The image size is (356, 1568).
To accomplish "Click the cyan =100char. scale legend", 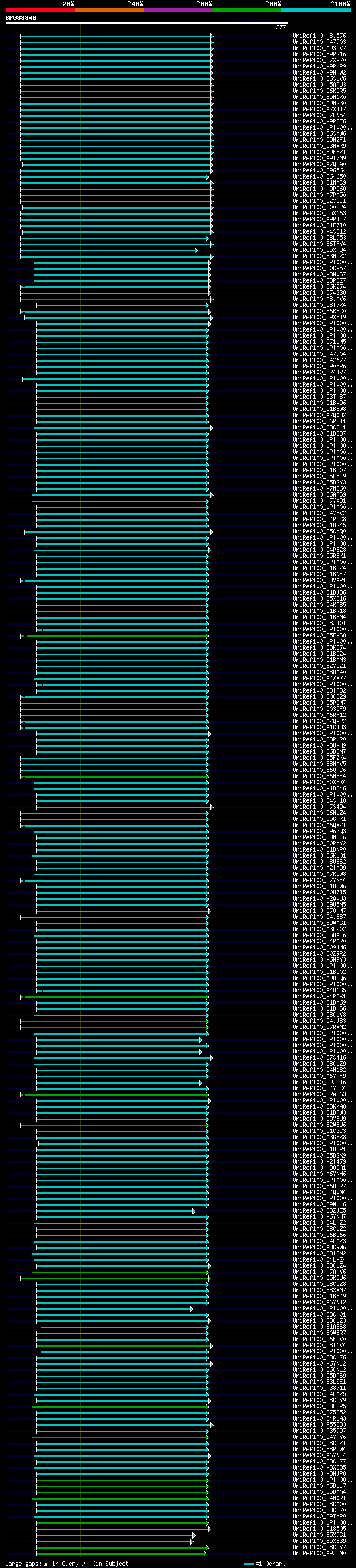I will [x=264, y=1563].
